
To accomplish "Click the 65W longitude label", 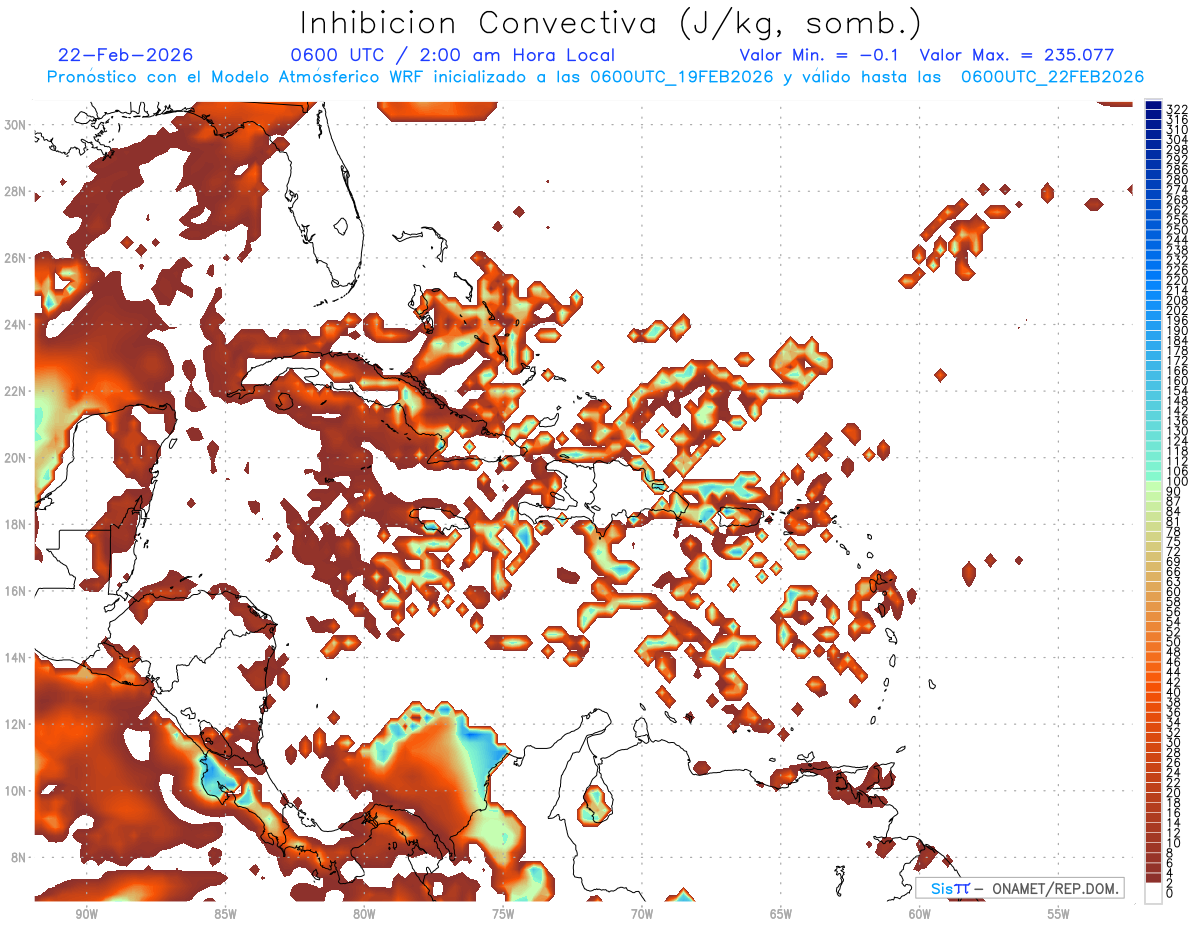I will (x=781, y=914).
